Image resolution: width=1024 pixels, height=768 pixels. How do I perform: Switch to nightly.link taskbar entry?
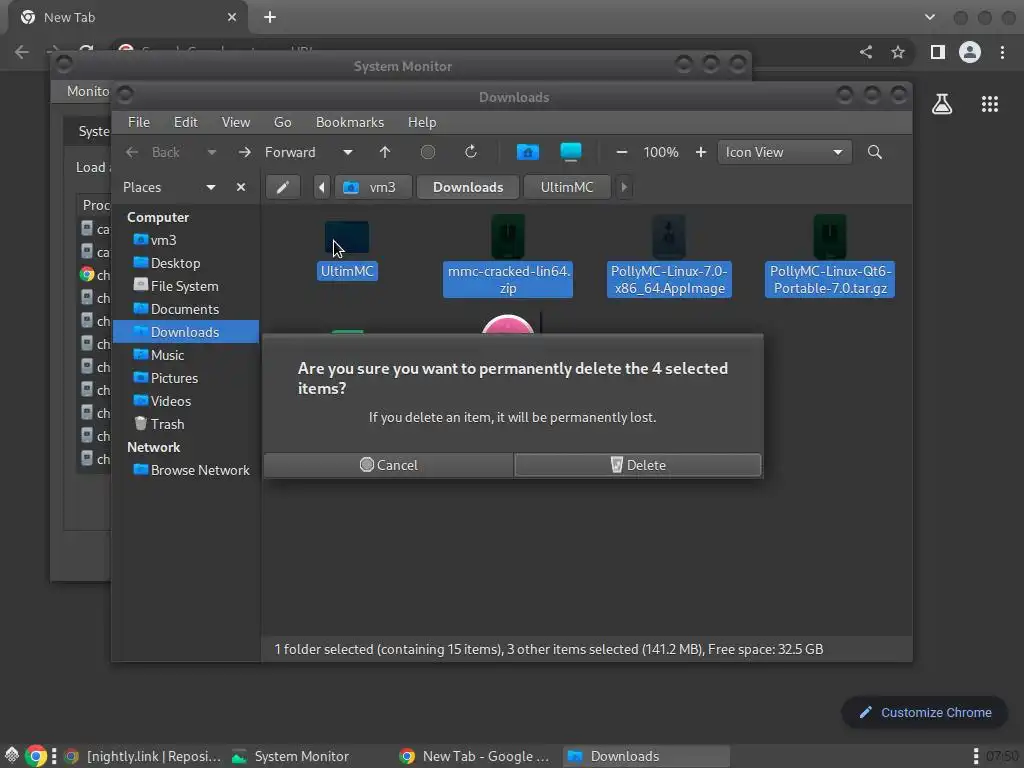click(x=144, y=756)
